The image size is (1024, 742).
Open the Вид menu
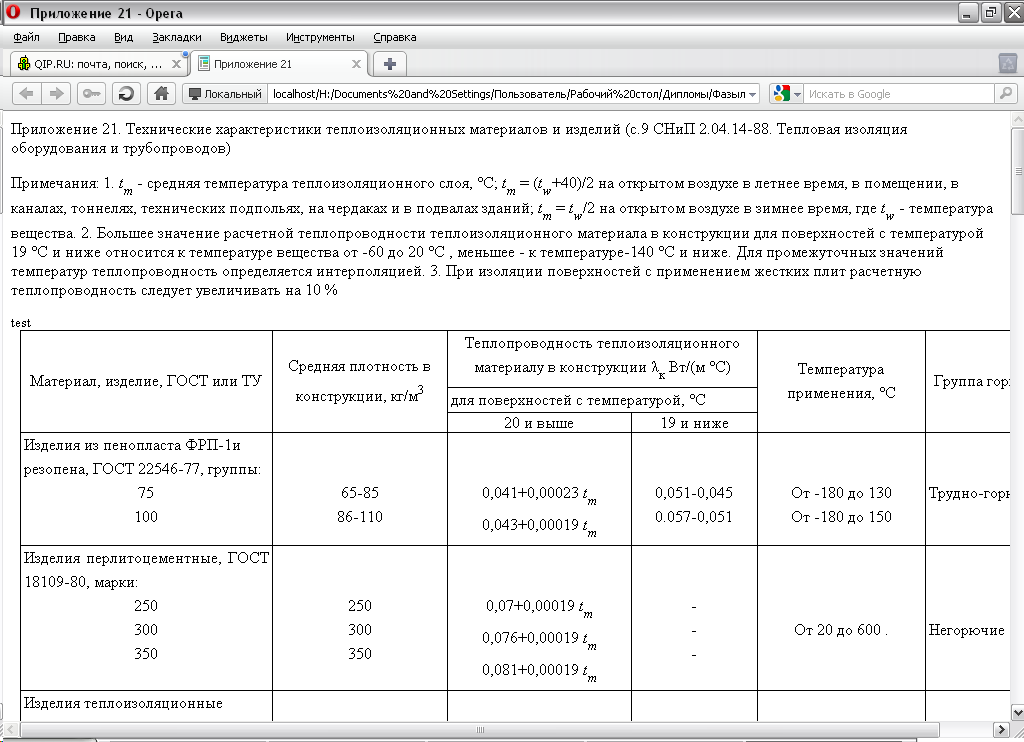click(123, 37)
